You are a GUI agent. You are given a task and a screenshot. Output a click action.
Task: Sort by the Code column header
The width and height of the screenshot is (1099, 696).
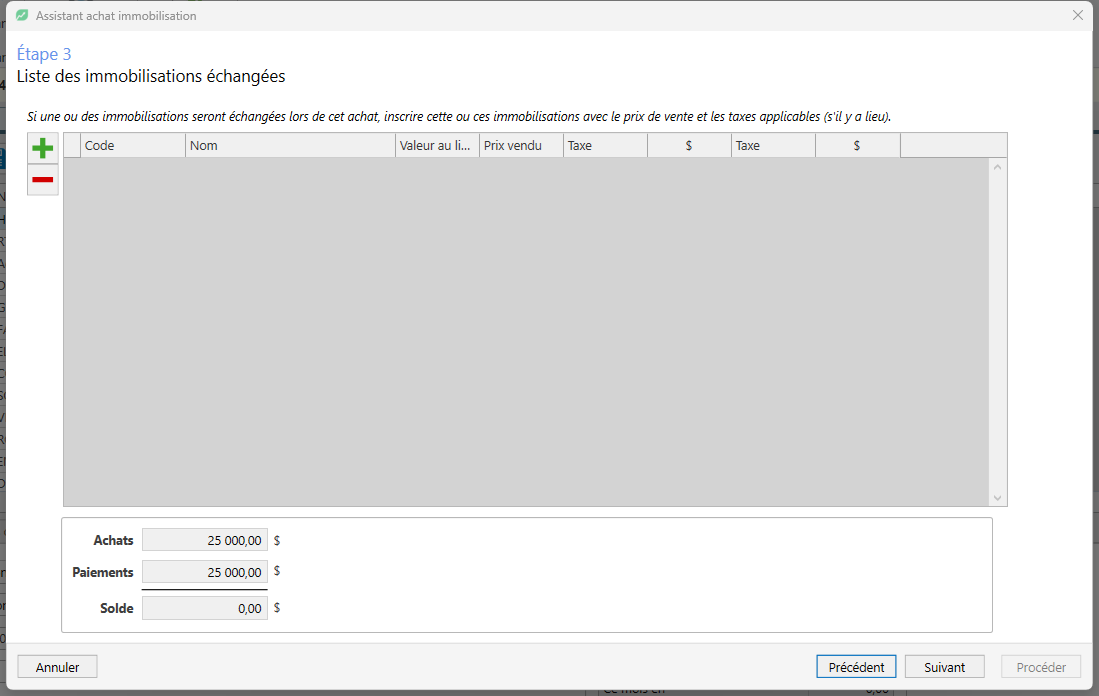click(133, 146)
